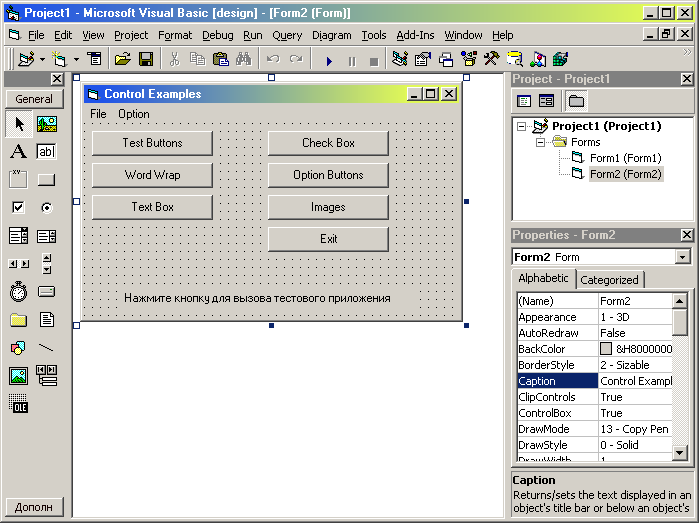Select the Pointer tool in toolbox

pos(19,124)
